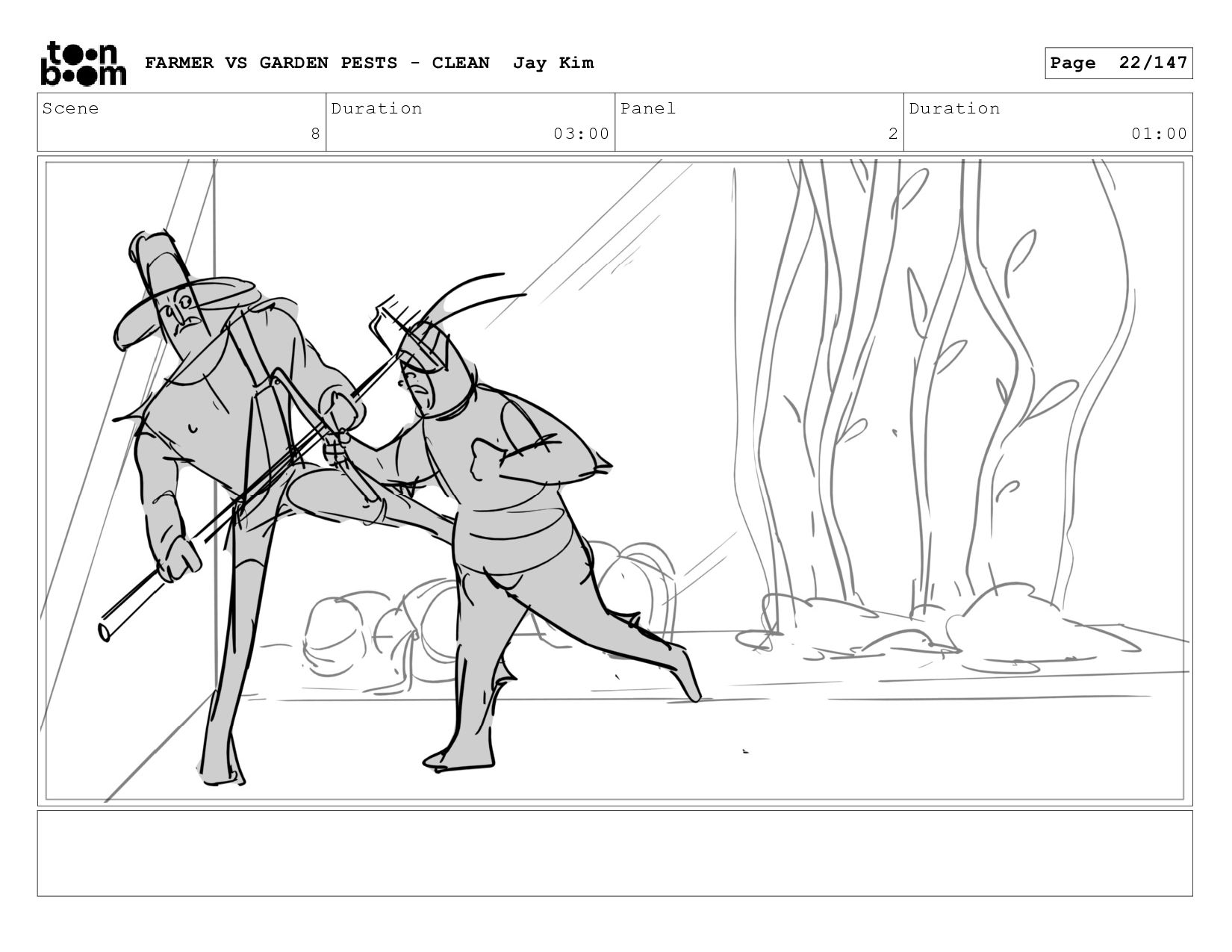Viewport: 1232px width, 952px height.
Task: Click the 'Scene' label
Action: (x=70, y=108)
